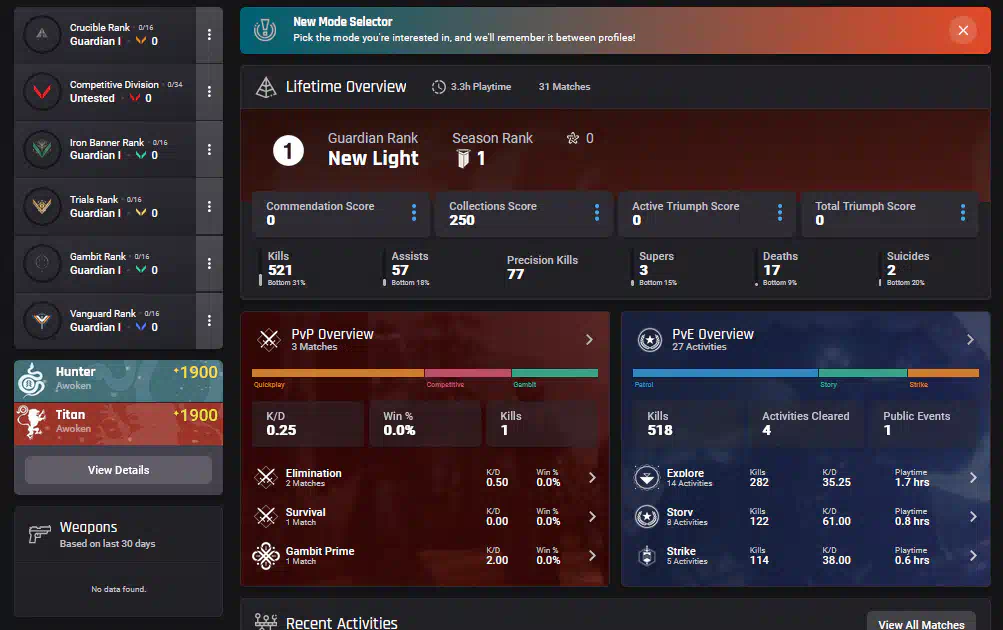Dismiss the New Mode Selector banner
1003x630 pixels.
(x=963, y=30)
